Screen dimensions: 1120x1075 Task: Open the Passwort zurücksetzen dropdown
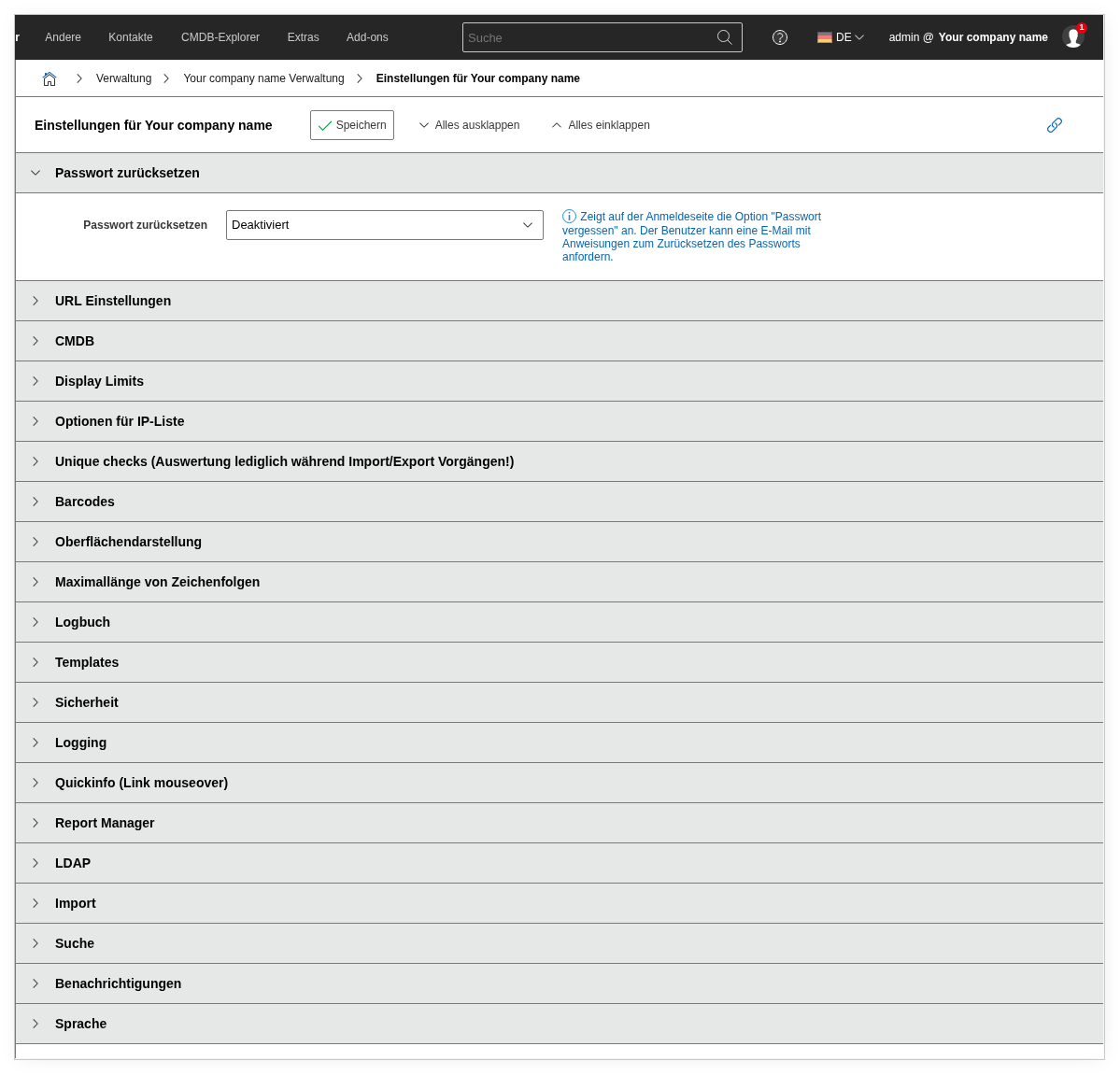pos(384,225)
